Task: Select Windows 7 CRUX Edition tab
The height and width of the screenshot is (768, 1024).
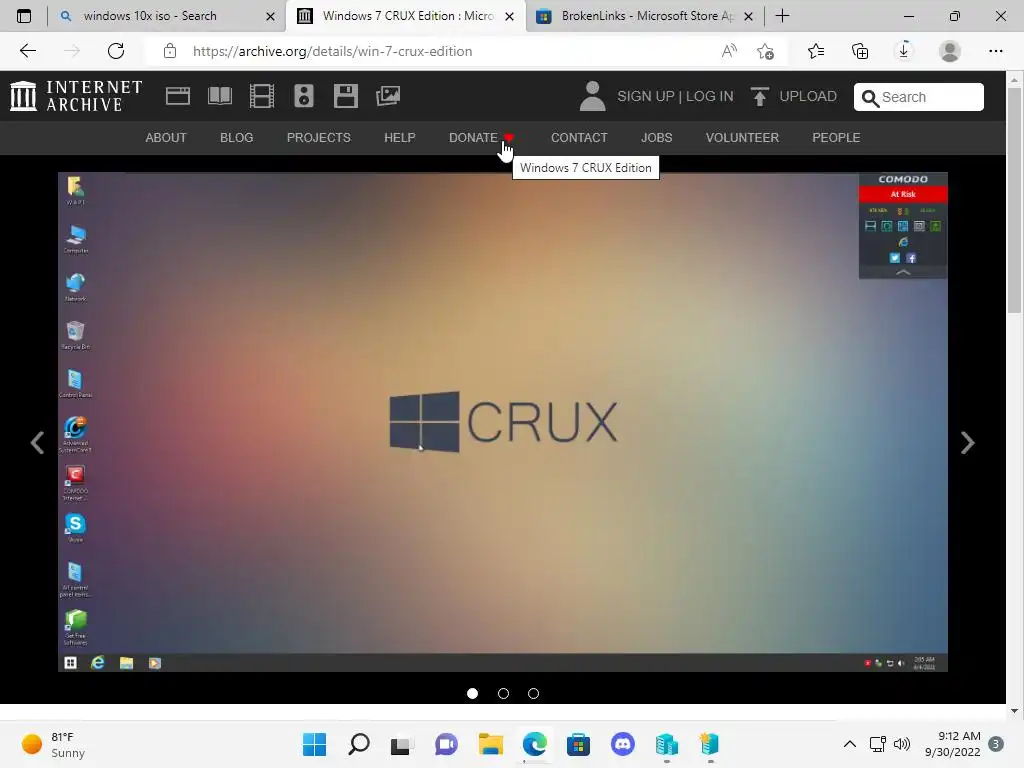Action: tap(408, 16)
